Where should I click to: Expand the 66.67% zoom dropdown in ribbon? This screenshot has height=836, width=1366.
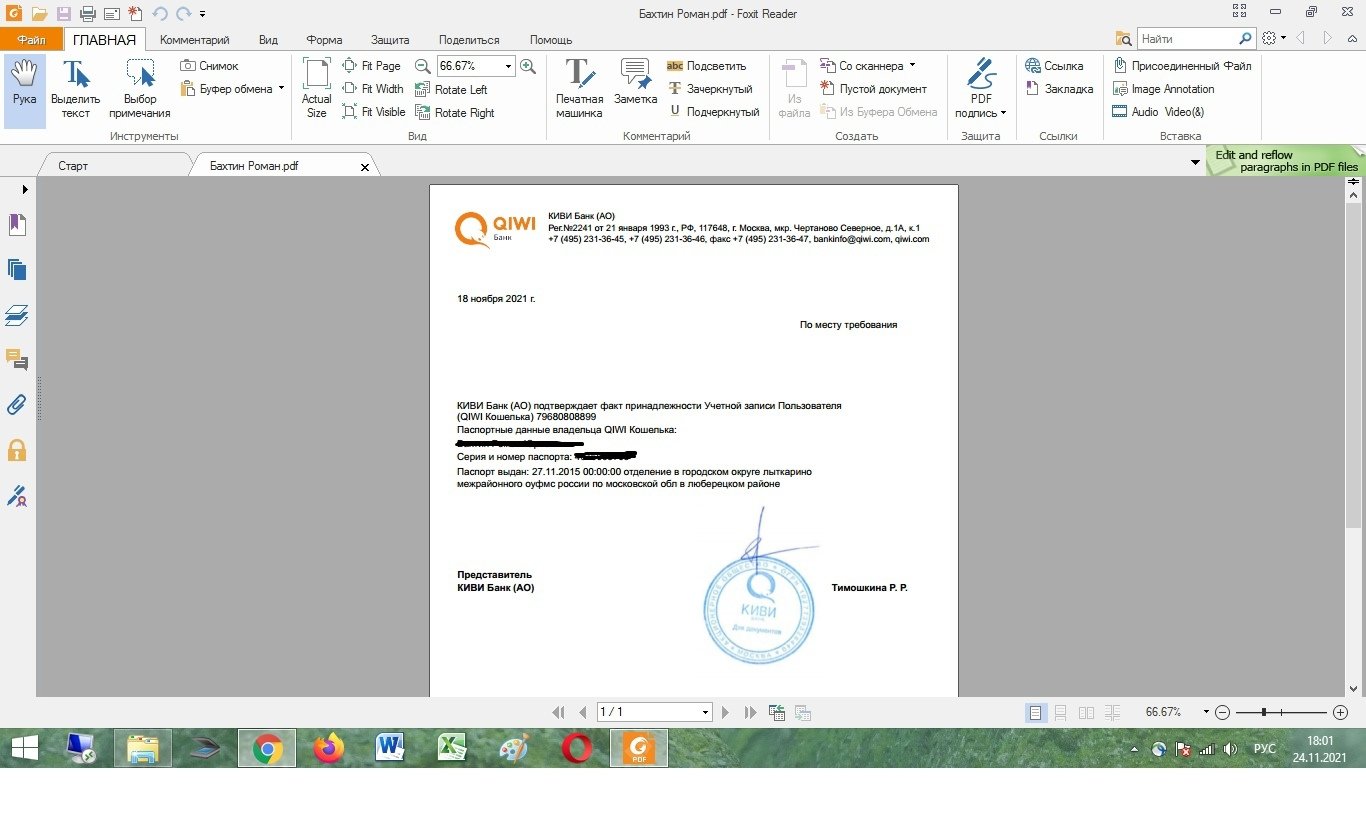pyautogui.click(x=508, y=66)
